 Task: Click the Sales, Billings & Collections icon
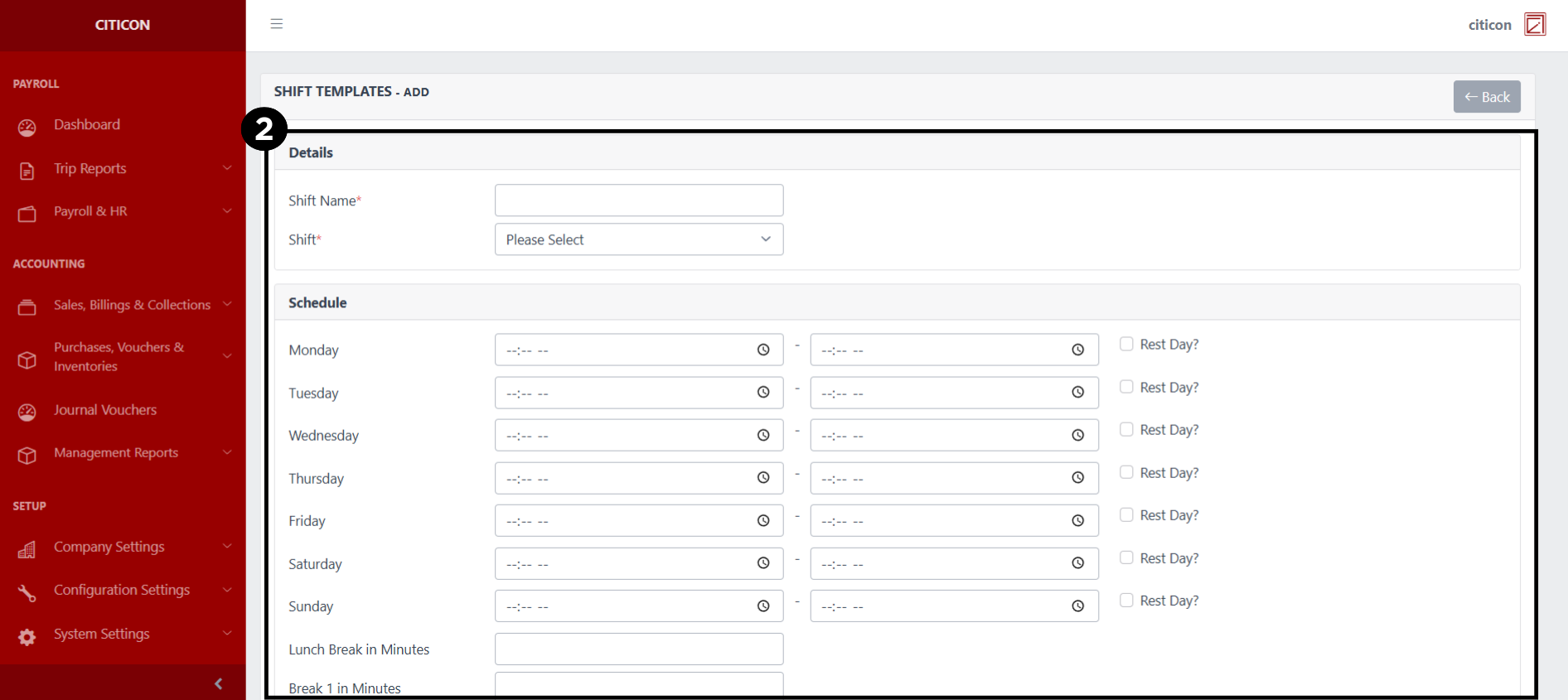pyautogui.click(x=27, y=307)
